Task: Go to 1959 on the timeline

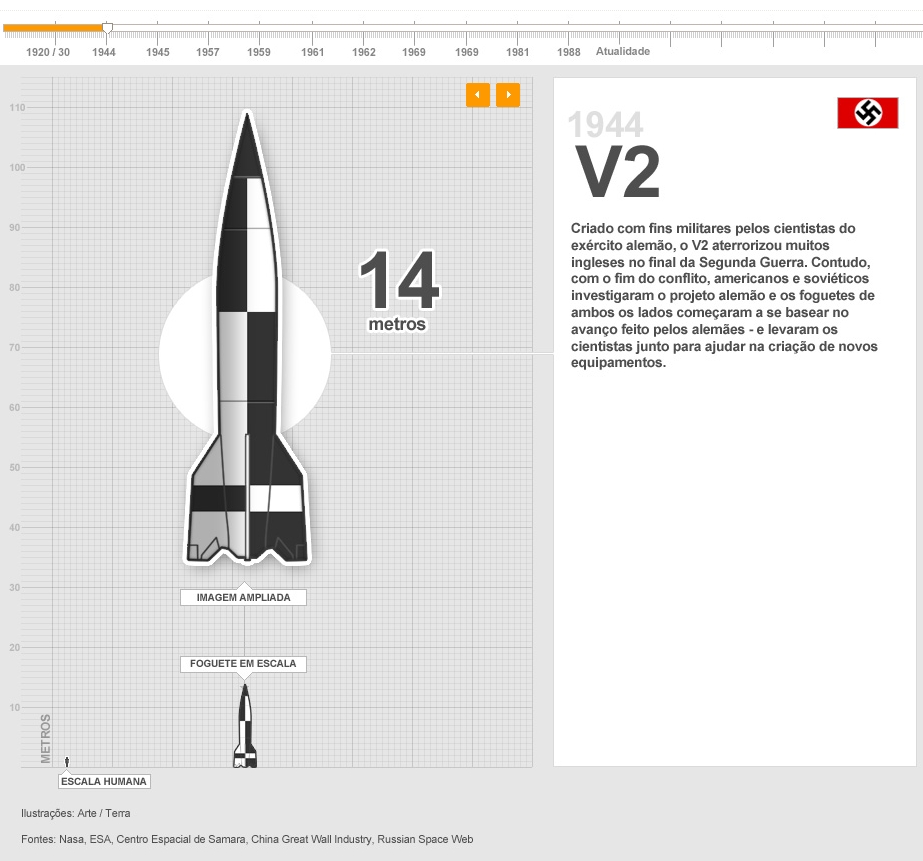Action: tap(259, 52)
